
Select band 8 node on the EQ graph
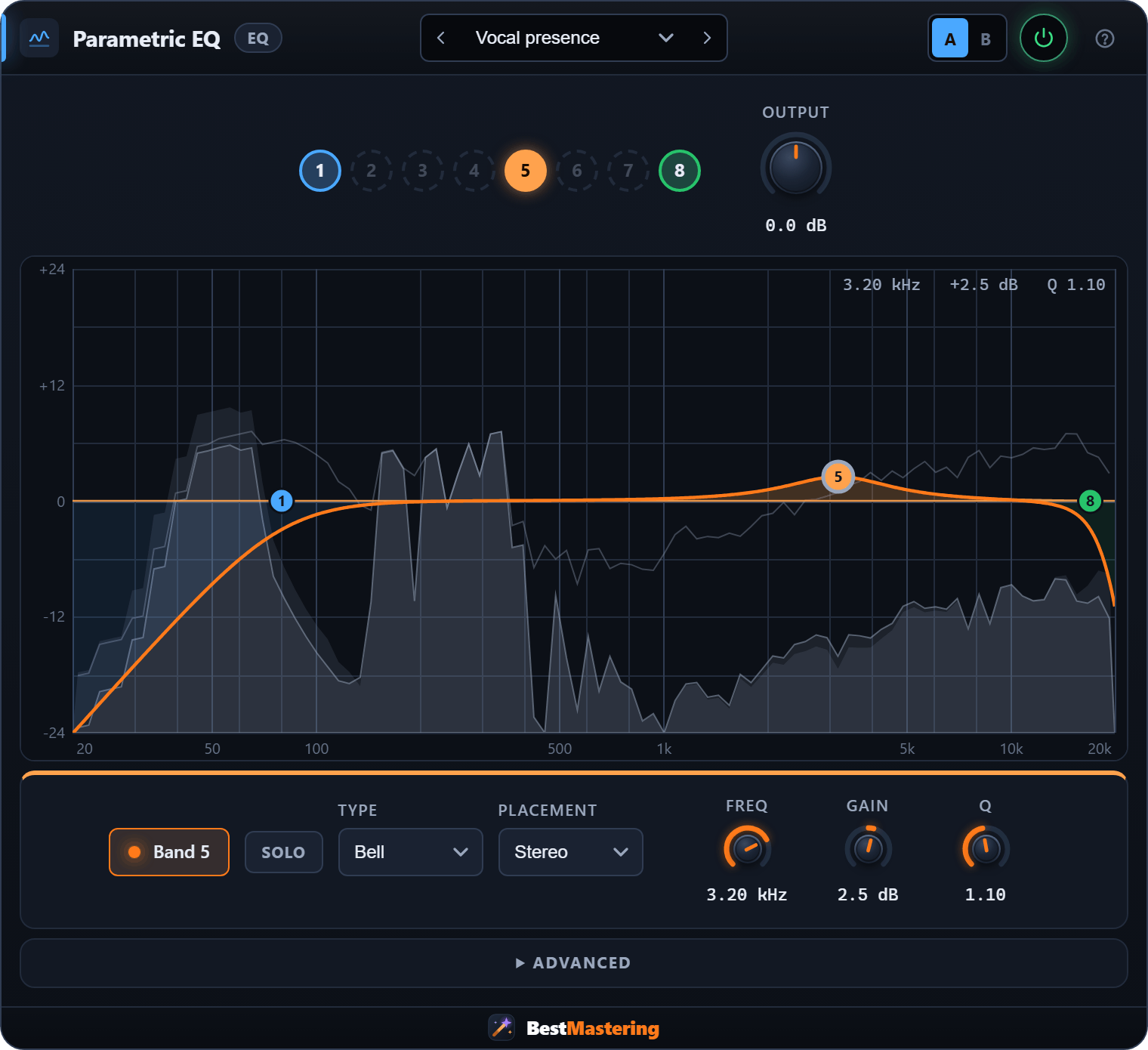click(1090, 501)
